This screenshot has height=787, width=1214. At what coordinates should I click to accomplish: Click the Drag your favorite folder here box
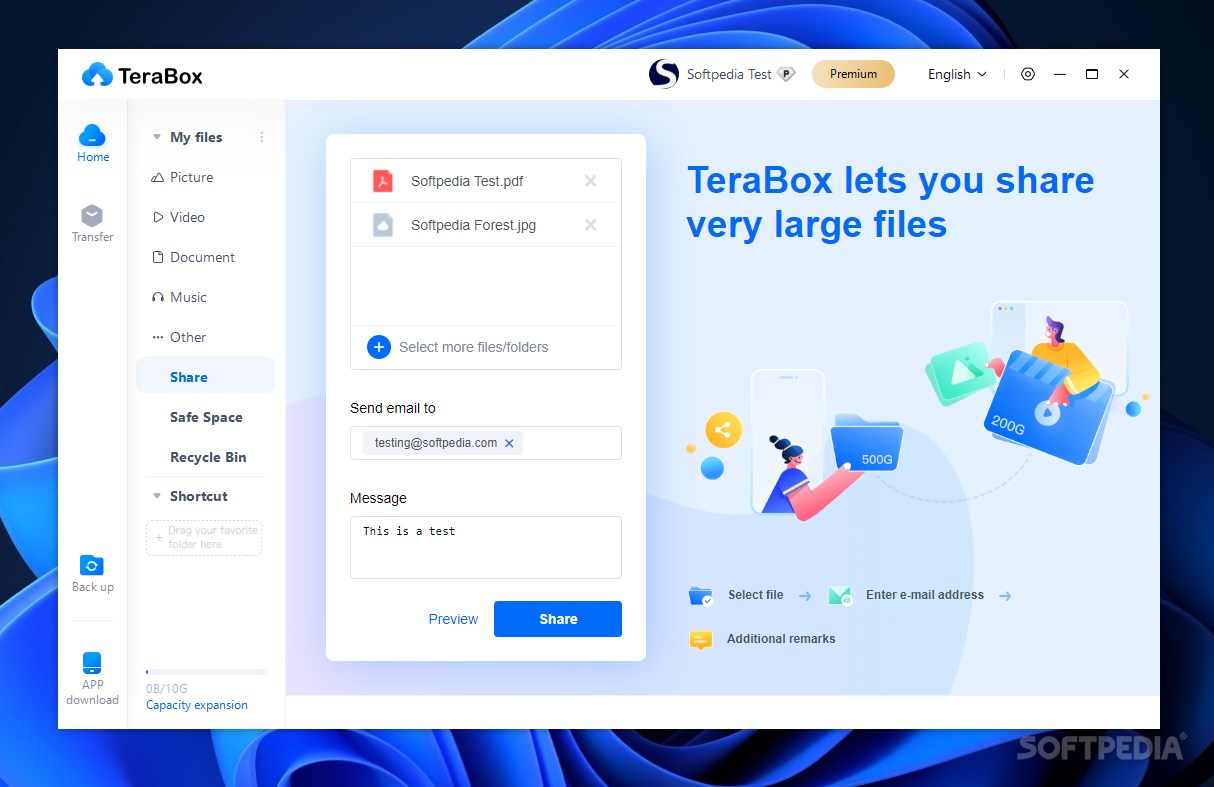(x=204, y=538)
